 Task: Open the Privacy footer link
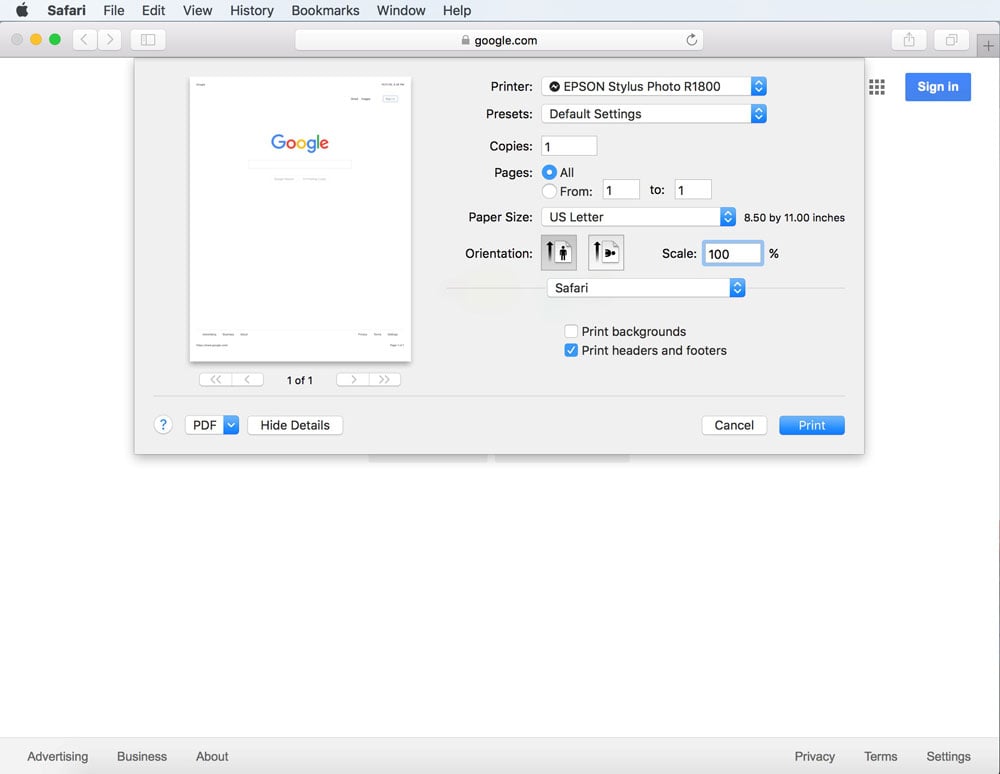pos(814,756)
